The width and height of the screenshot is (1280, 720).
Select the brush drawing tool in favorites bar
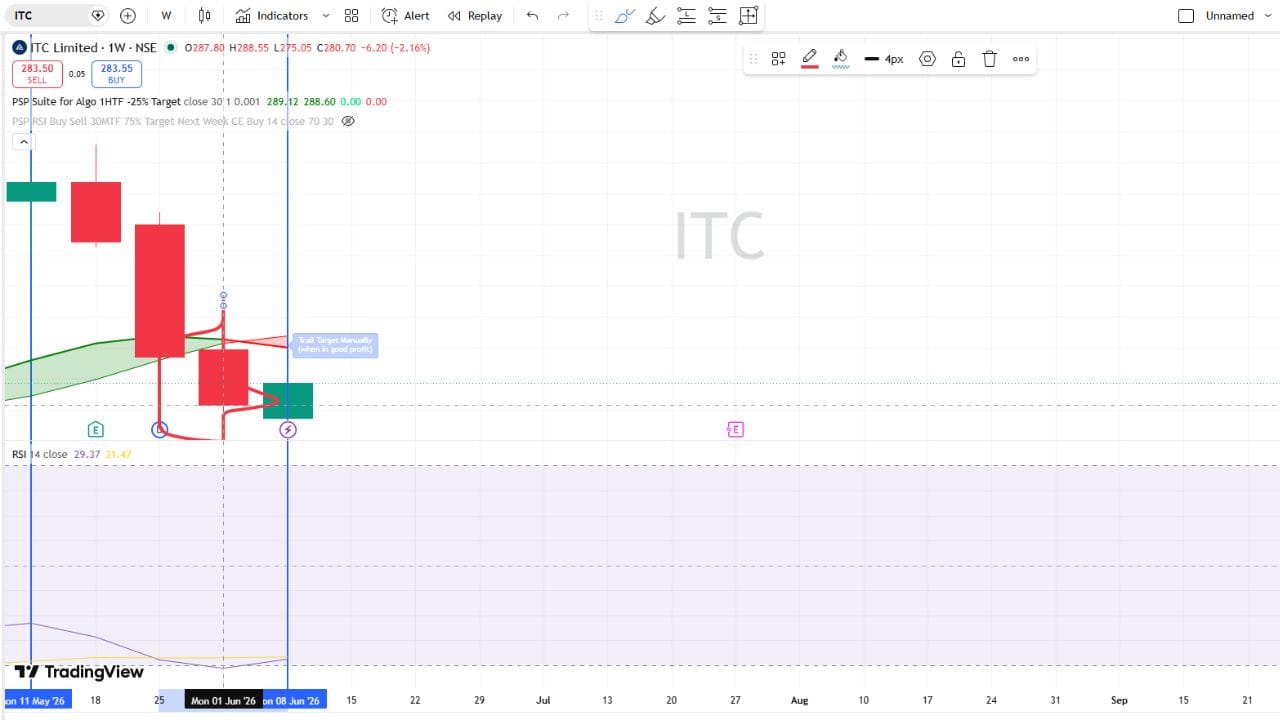tap(624, 16)
